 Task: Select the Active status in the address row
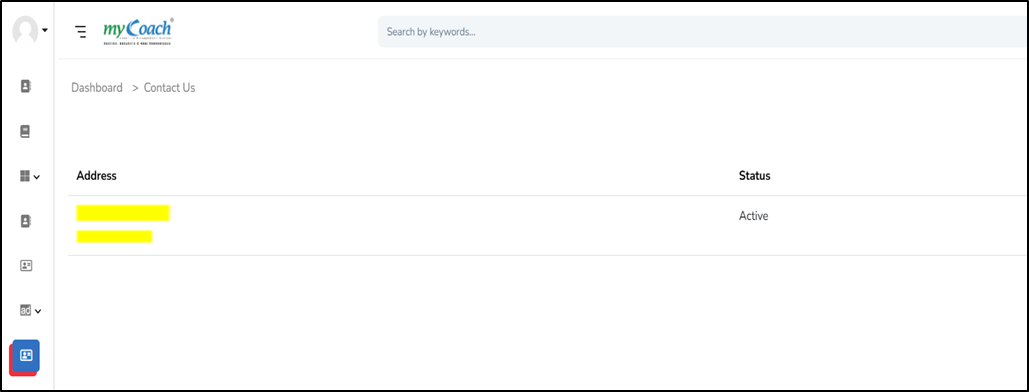[753, 215]
